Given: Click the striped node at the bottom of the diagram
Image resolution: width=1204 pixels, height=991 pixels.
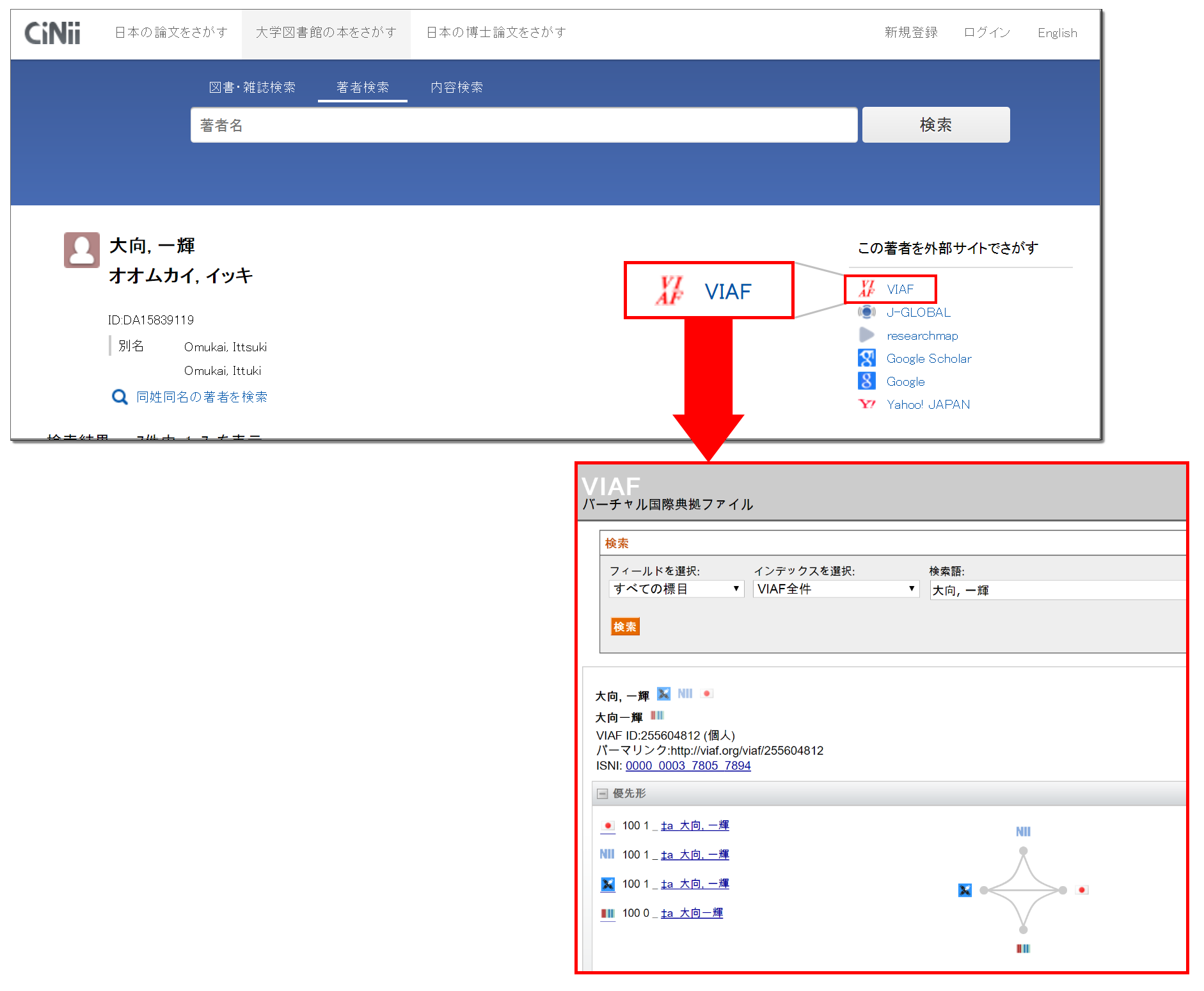Looking at the screenshot, I should 1023,948.
